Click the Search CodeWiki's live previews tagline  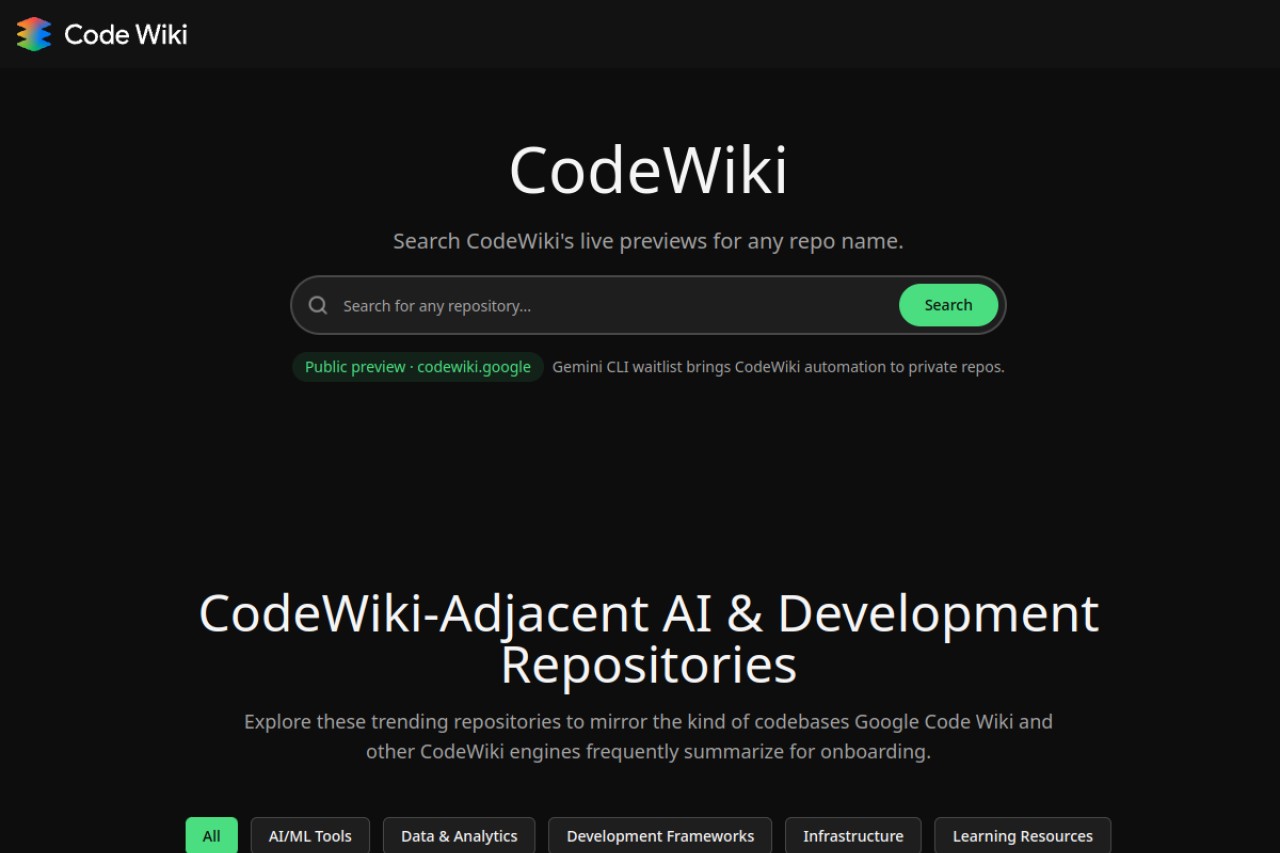click(648, 241)
